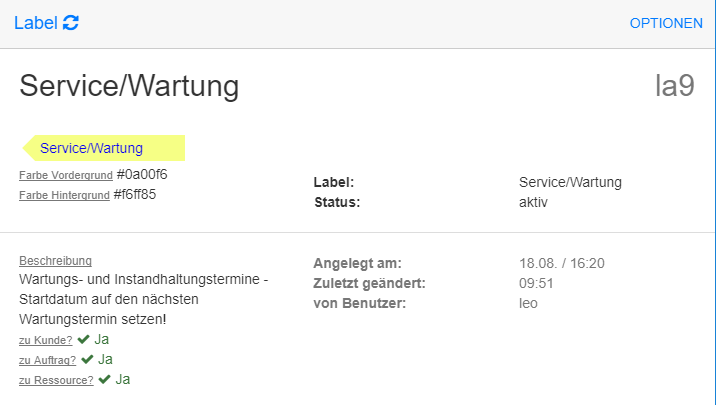Go back via the Label header link
Image resolution: width=716 pixels, height=405 pixels.
pyautogui.click(x=35, y=23)
